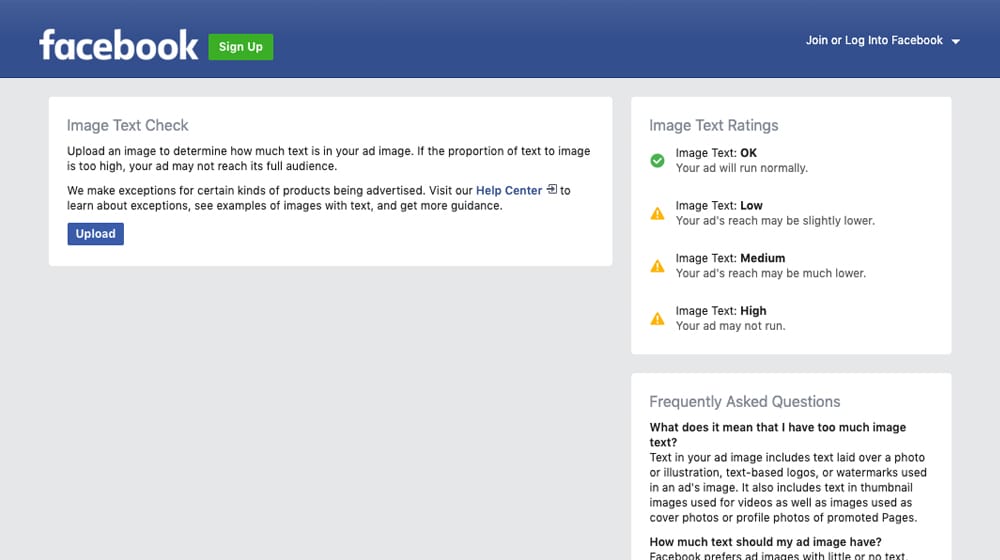The image size is (1000, 560).
Task: Click 'Your ad may not run.' text
Action: pyautogui.click(x=730, y=326)
